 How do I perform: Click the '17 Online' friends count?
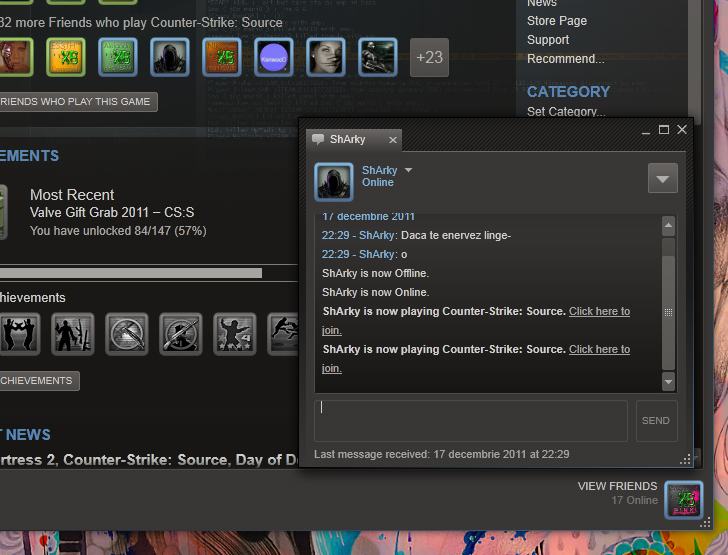pyautogui.click(x=635, y=500)
